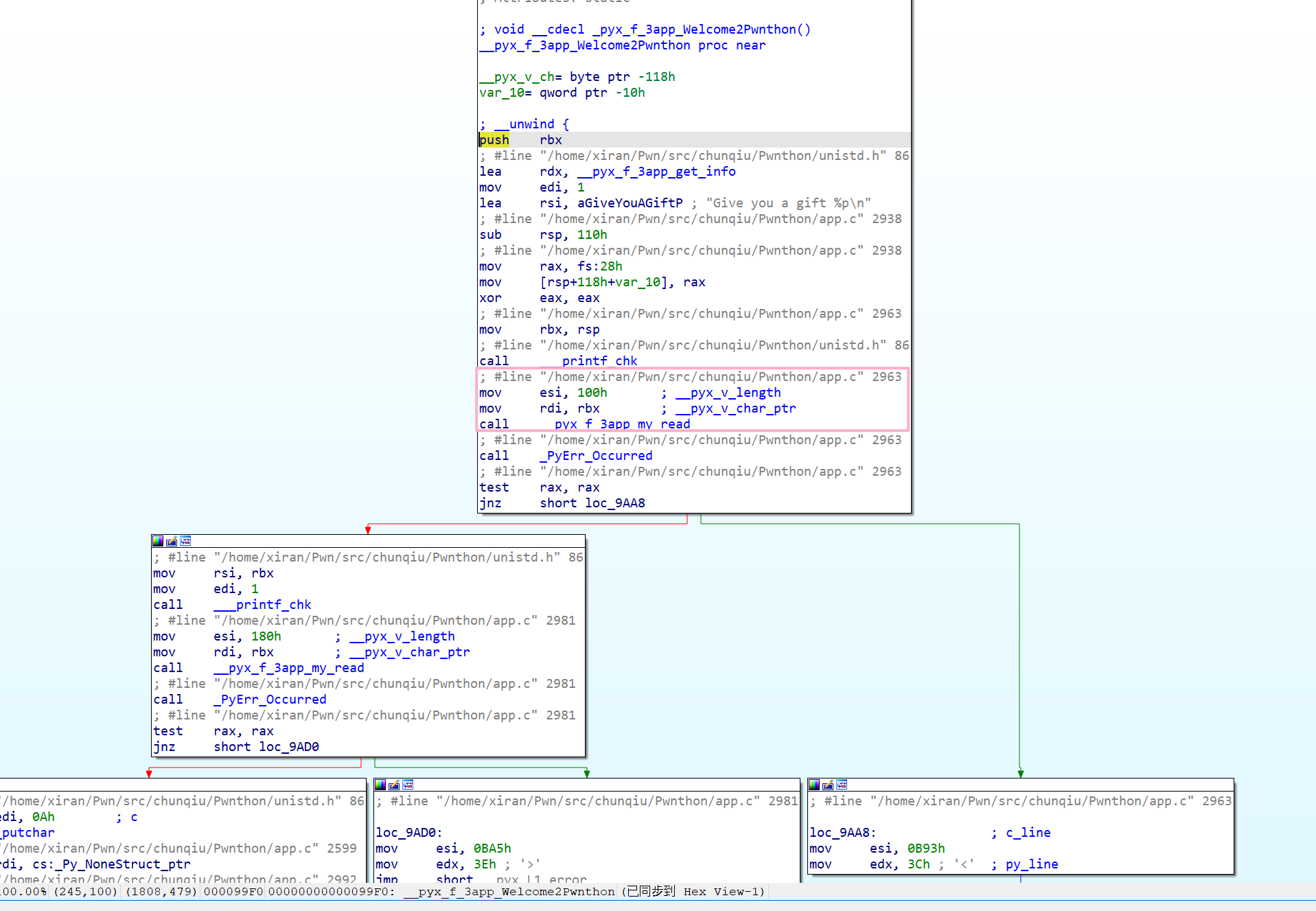Image resolution: width=1316 pixels, height=911 pixels.
Task: Click the aGiveYouAGiftP string reference
Action: point(630,203)
